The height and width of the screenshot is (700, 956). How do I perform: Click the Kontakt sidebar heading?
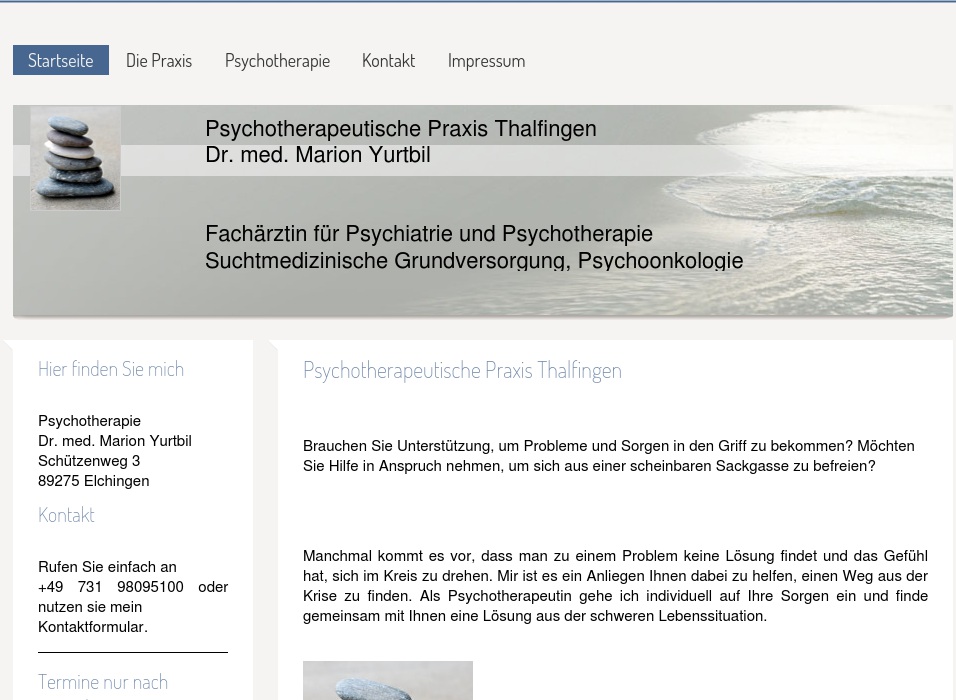(66, 514)
